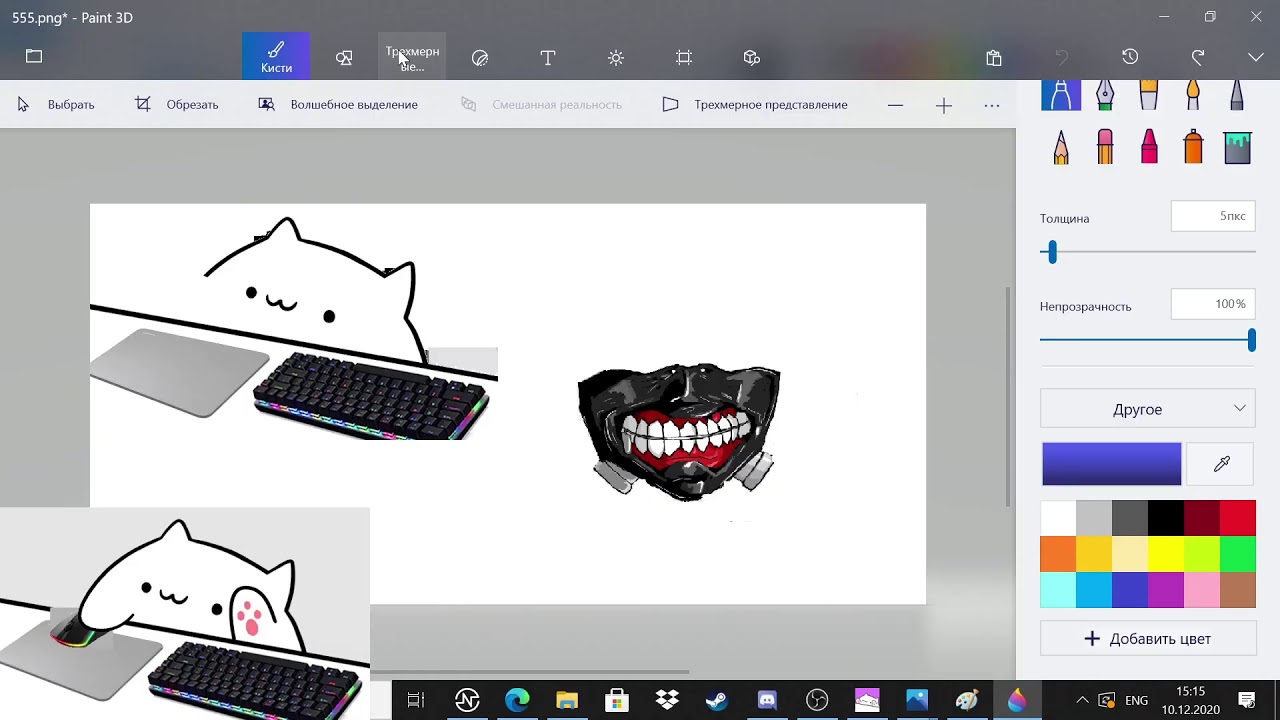The width and height of the screenshot is (1280, 720).
Task: Open the current blue color preview
Action: pos(1111,464)
